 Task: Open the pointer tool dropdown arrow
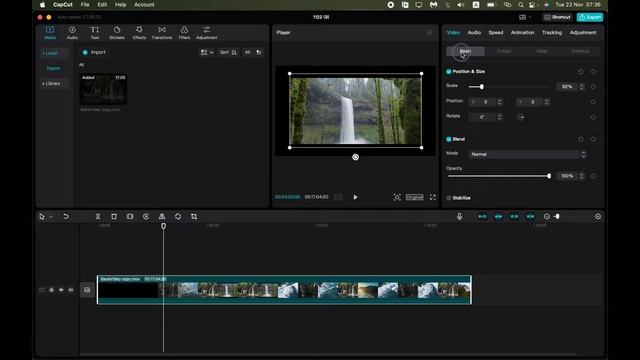(x=51, y=217)
